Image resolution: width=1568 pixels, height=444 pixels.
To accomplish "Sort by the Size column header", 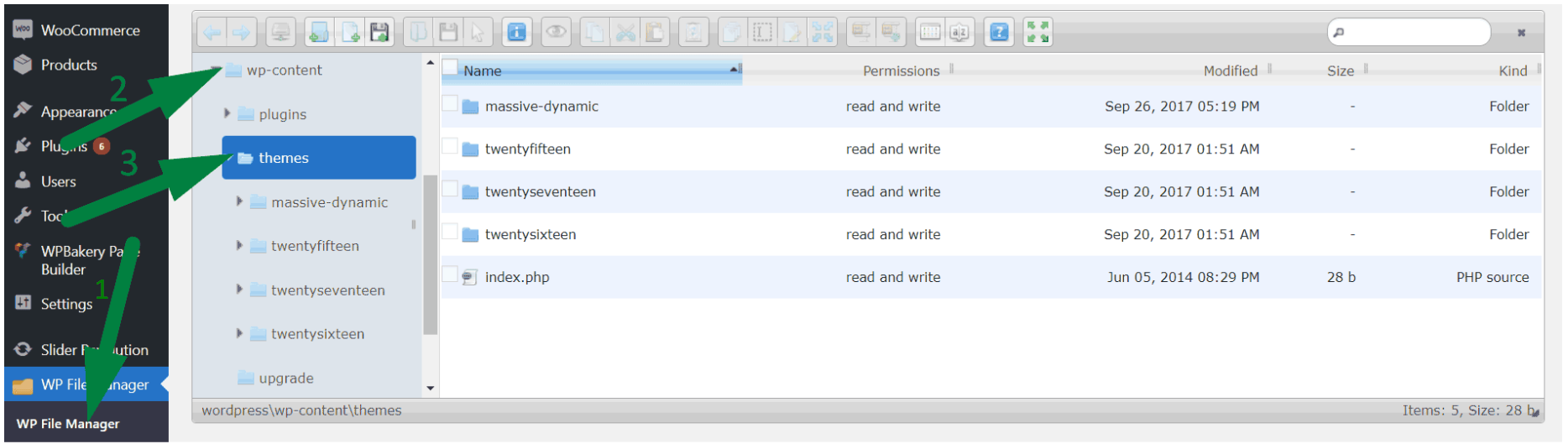I will click(1341, 71).
